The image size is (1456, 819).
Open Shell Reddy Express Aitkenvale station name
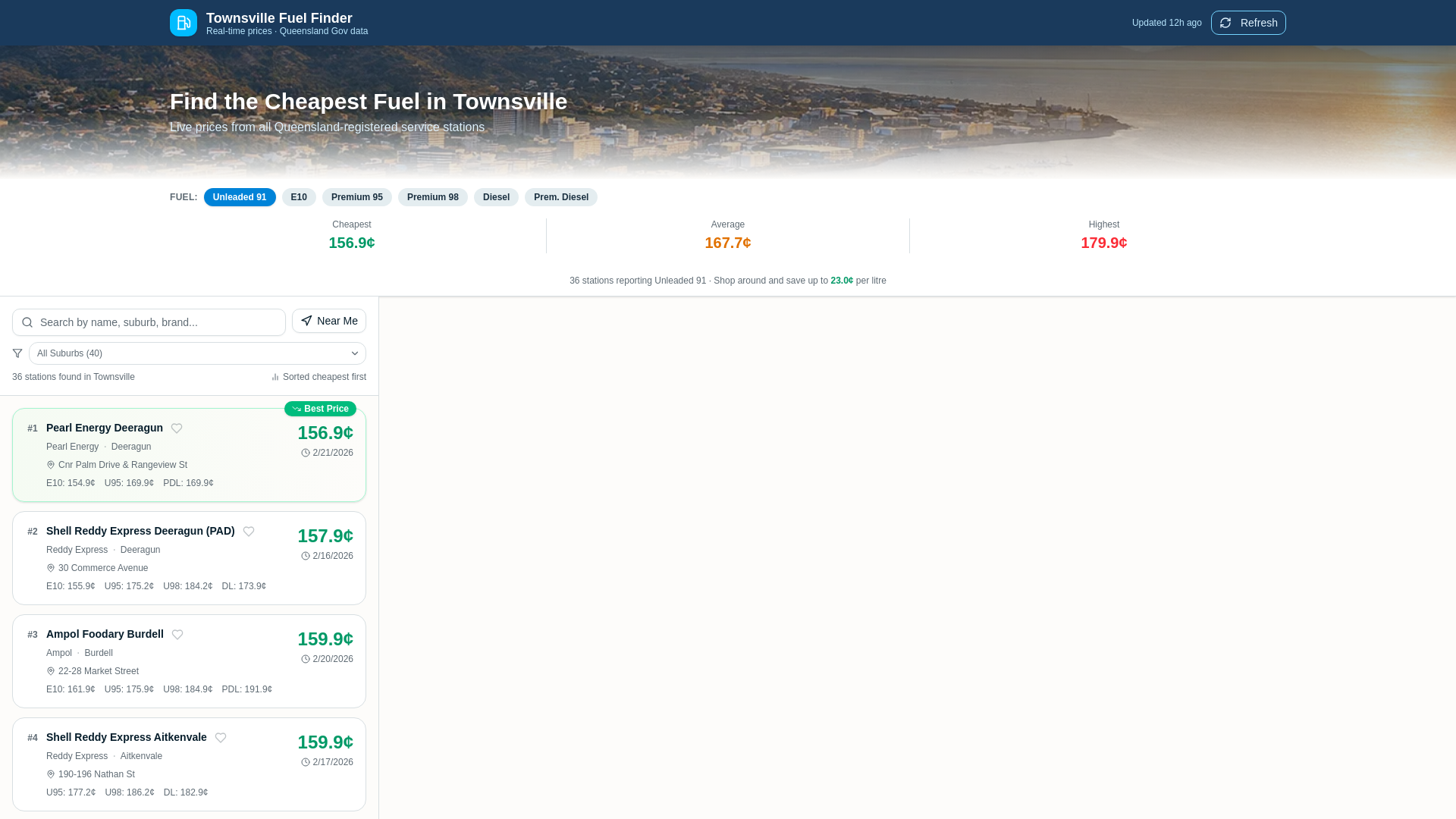127,737
